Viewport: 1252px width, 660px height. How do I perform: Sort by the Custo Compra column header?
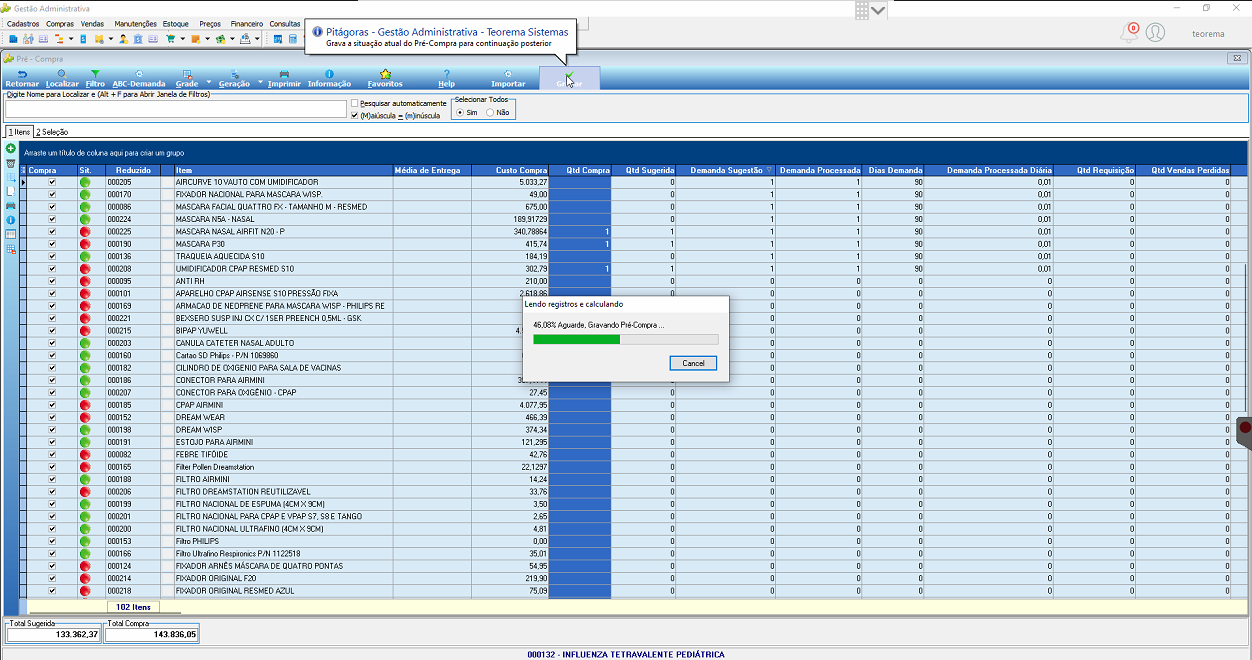coord(509,170)
